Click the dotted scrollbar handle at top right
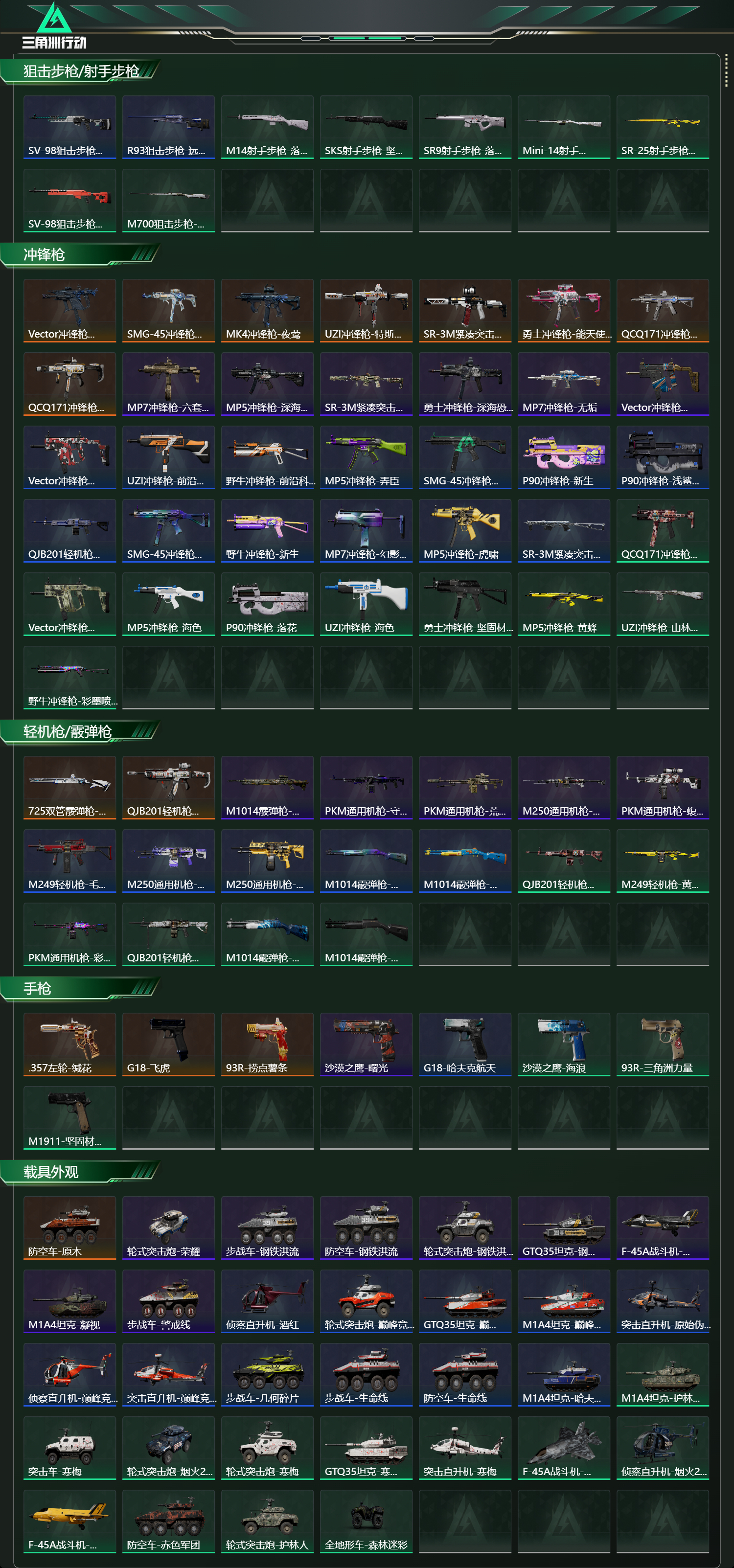This screenshot has width=734, height=1568. pos(726,70)
